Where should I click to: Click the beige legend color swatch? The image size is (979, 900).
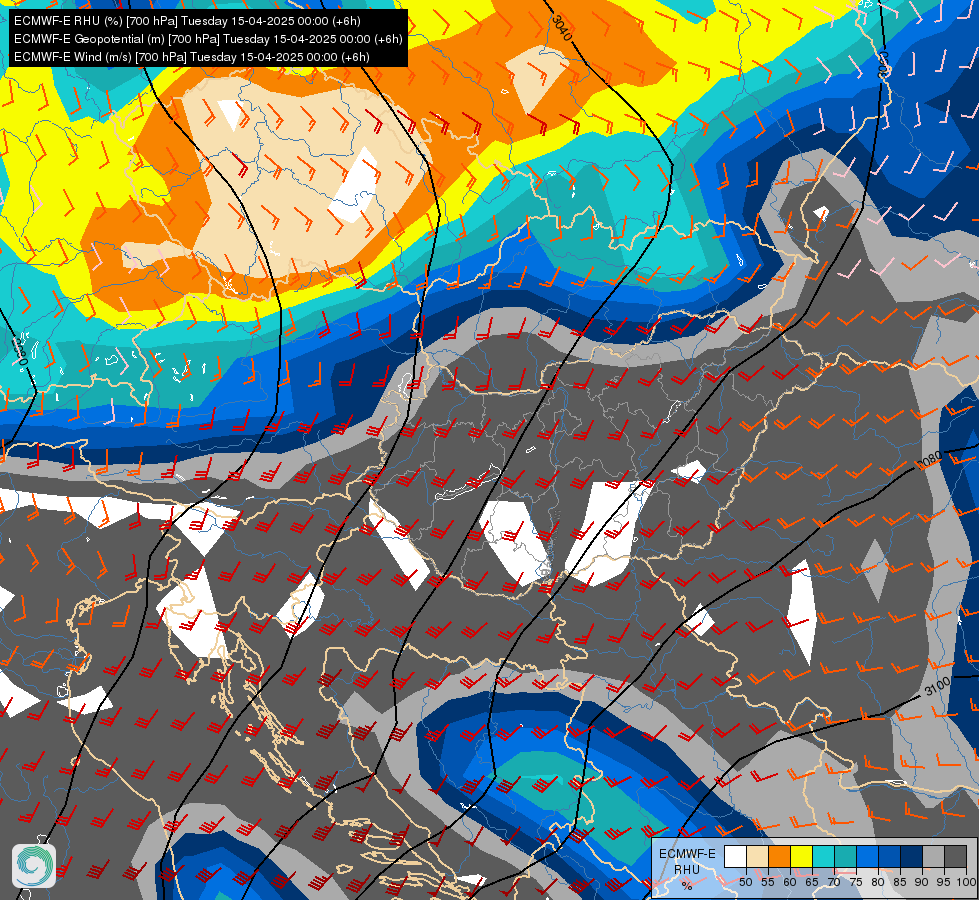coord(757,856)
